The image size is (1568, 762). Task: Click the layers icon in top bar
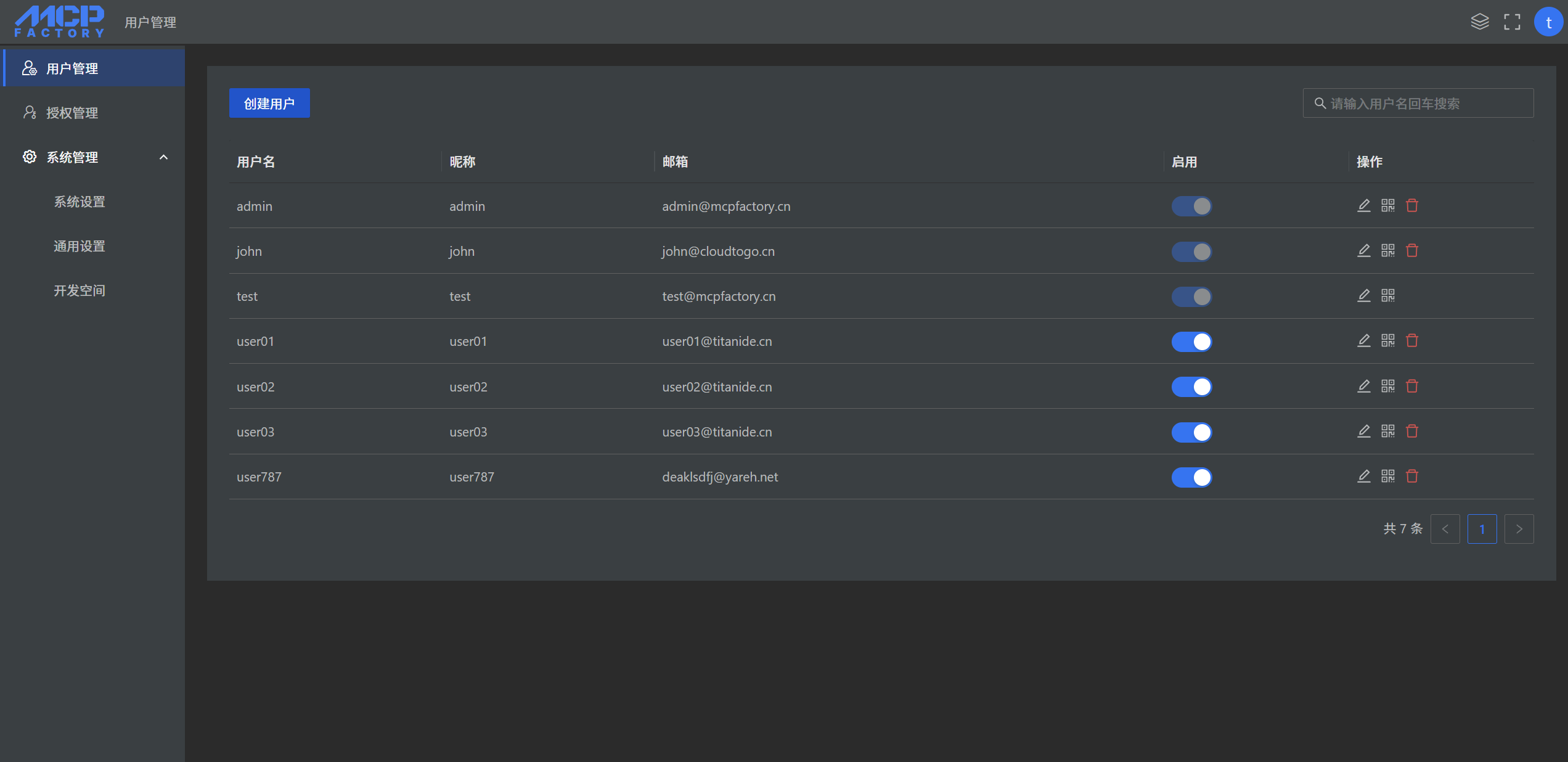(1480, 22)
